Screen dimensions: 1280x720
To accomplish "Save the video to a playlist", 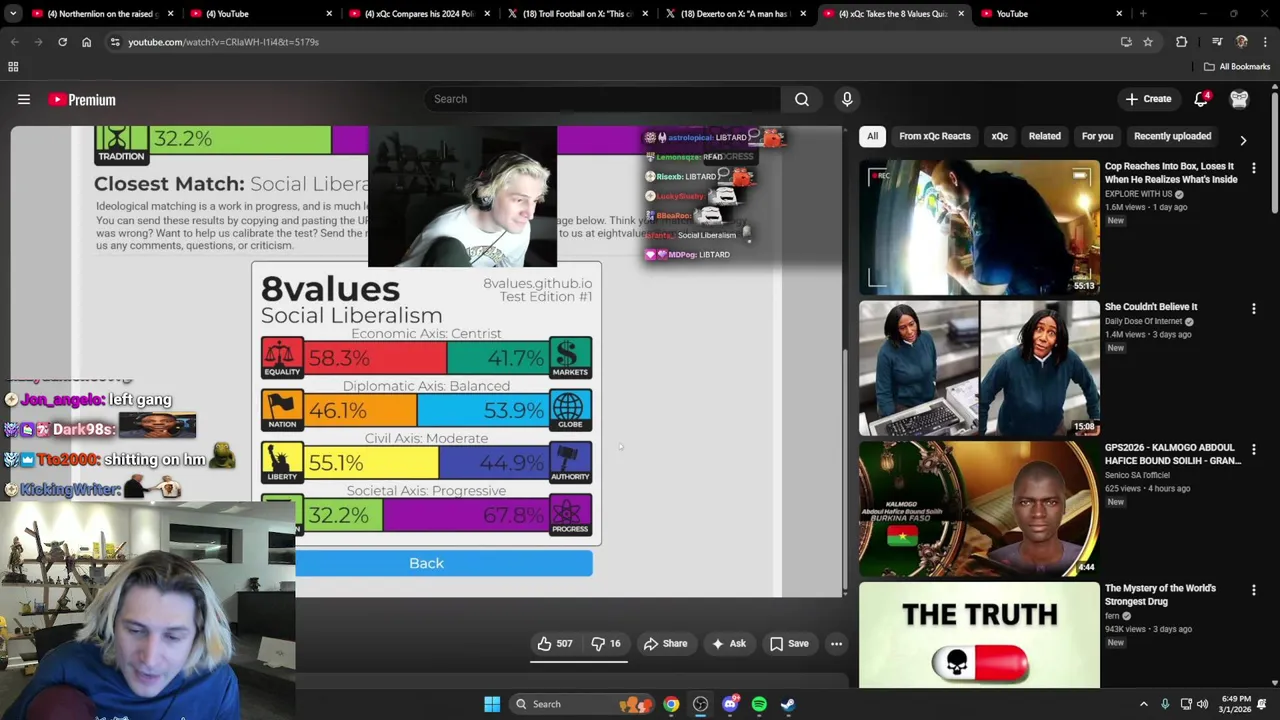I will (789, 644).
